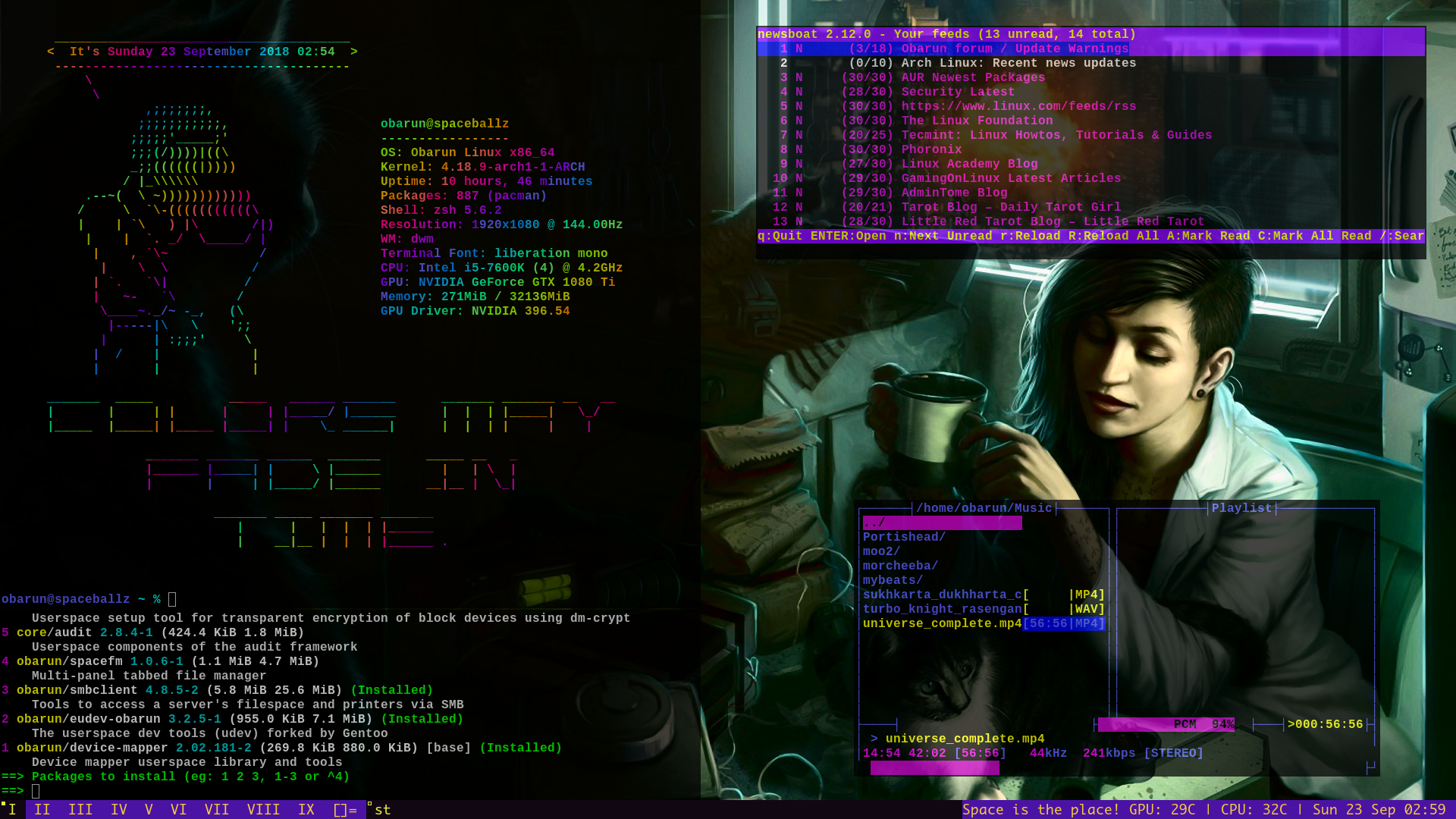This screenshot has width=1456, height=819.
Task: Open Portishead/ folder in music browser
Action: click(x=904, y=537)
